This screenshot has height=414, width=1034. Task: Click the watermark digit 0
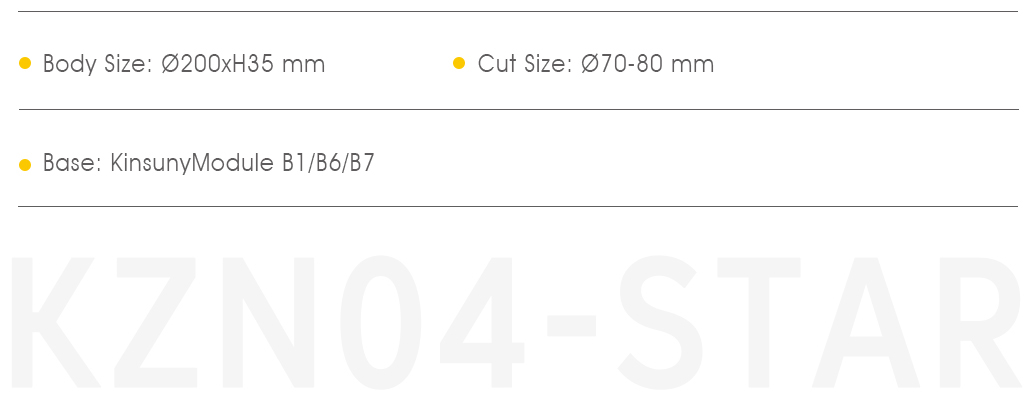[380, 322]
